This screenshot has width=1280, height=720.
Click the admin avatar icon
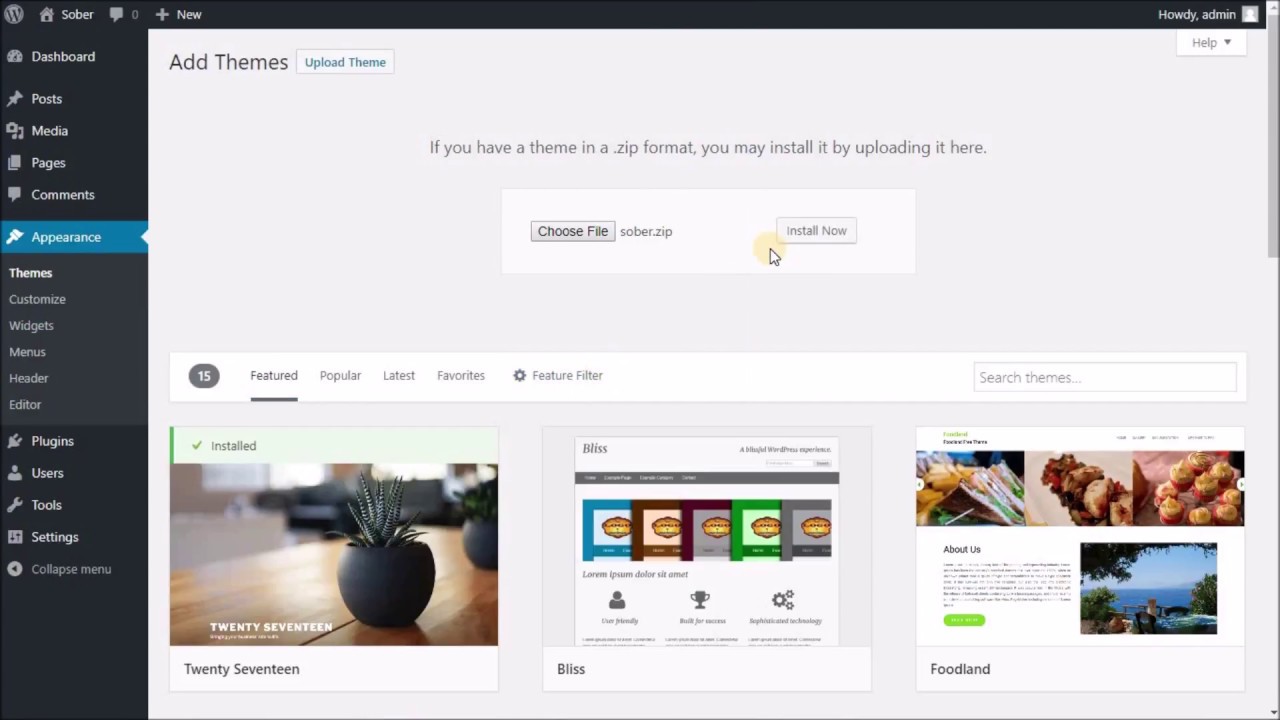click(x=1250, y=14)
